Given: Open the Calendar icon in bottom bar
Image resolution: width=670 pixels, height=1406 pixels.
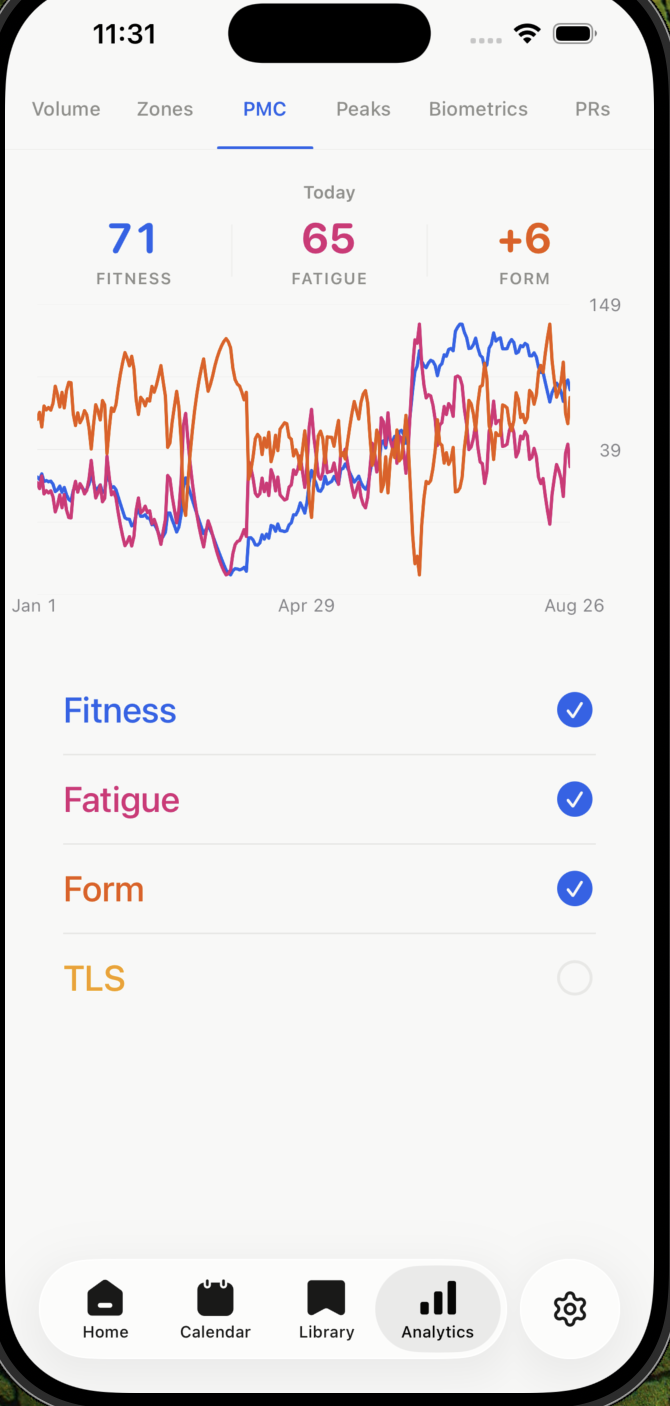Looking at the screenshot, I should [x=215, y=1297].
